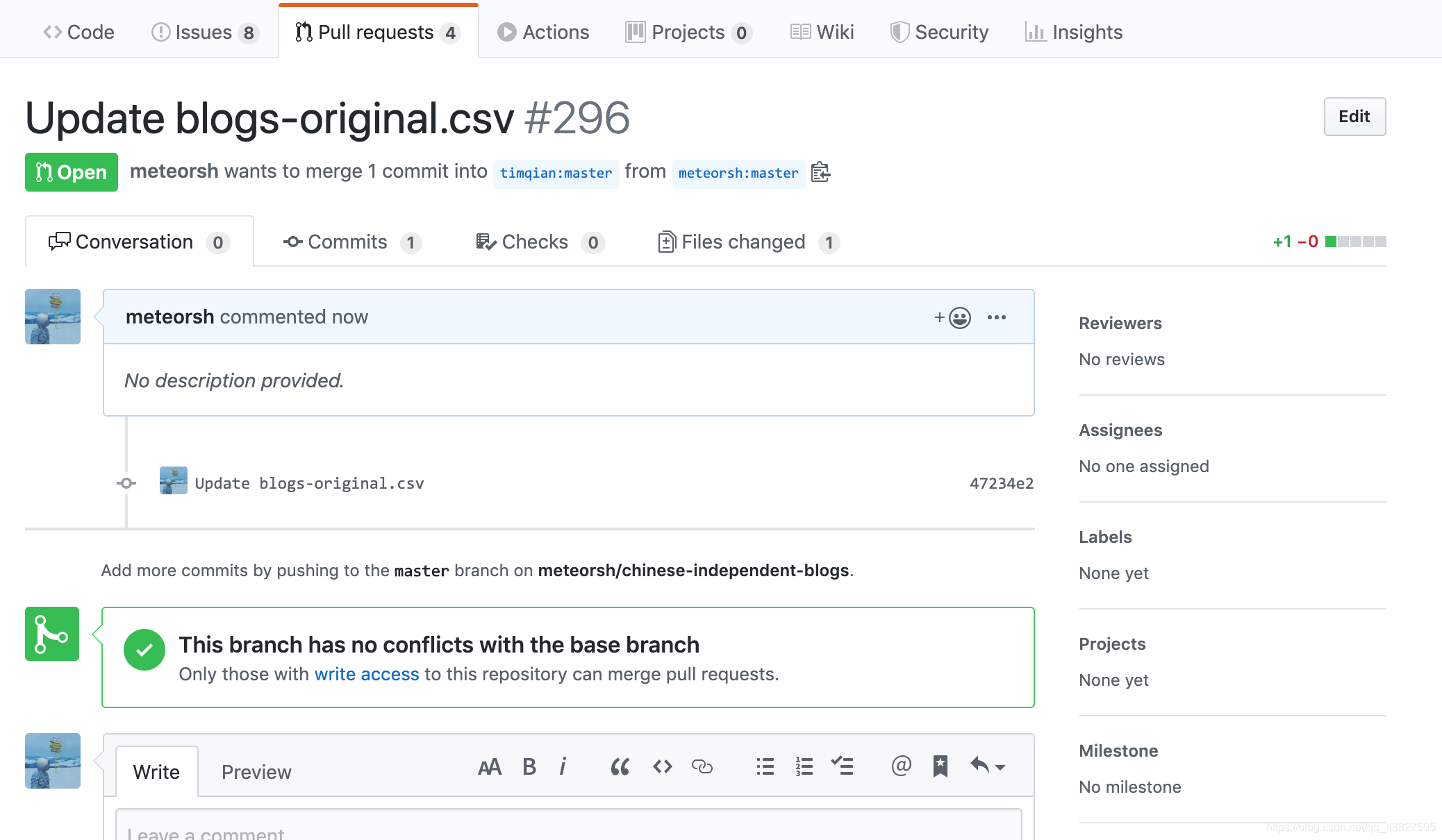1442x840 pixels.
Task: Select the Preview comment tab
Action: point(256,772)
